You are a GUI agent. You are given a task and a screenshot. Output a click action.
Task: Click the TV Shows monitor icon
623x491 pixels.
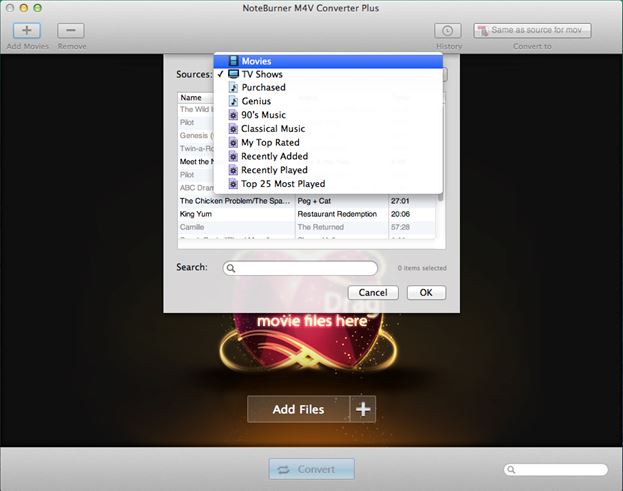click(234, 74)
